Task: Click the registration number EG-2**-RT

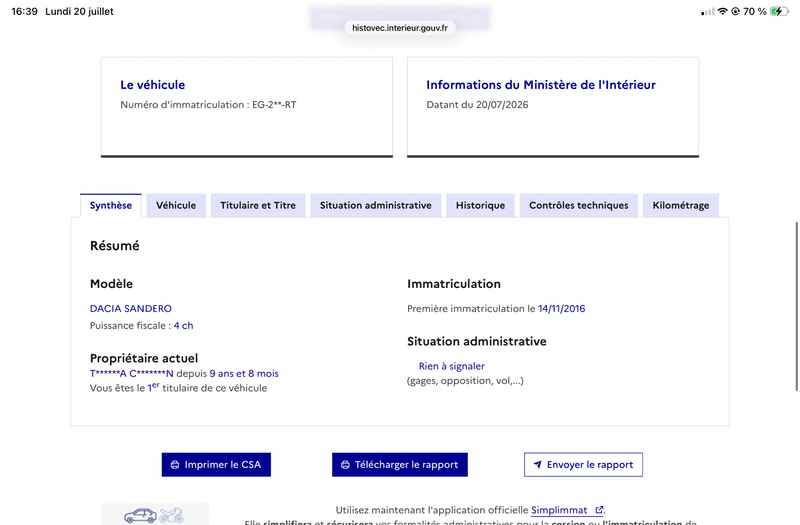Action: click(x=274, y=105)
